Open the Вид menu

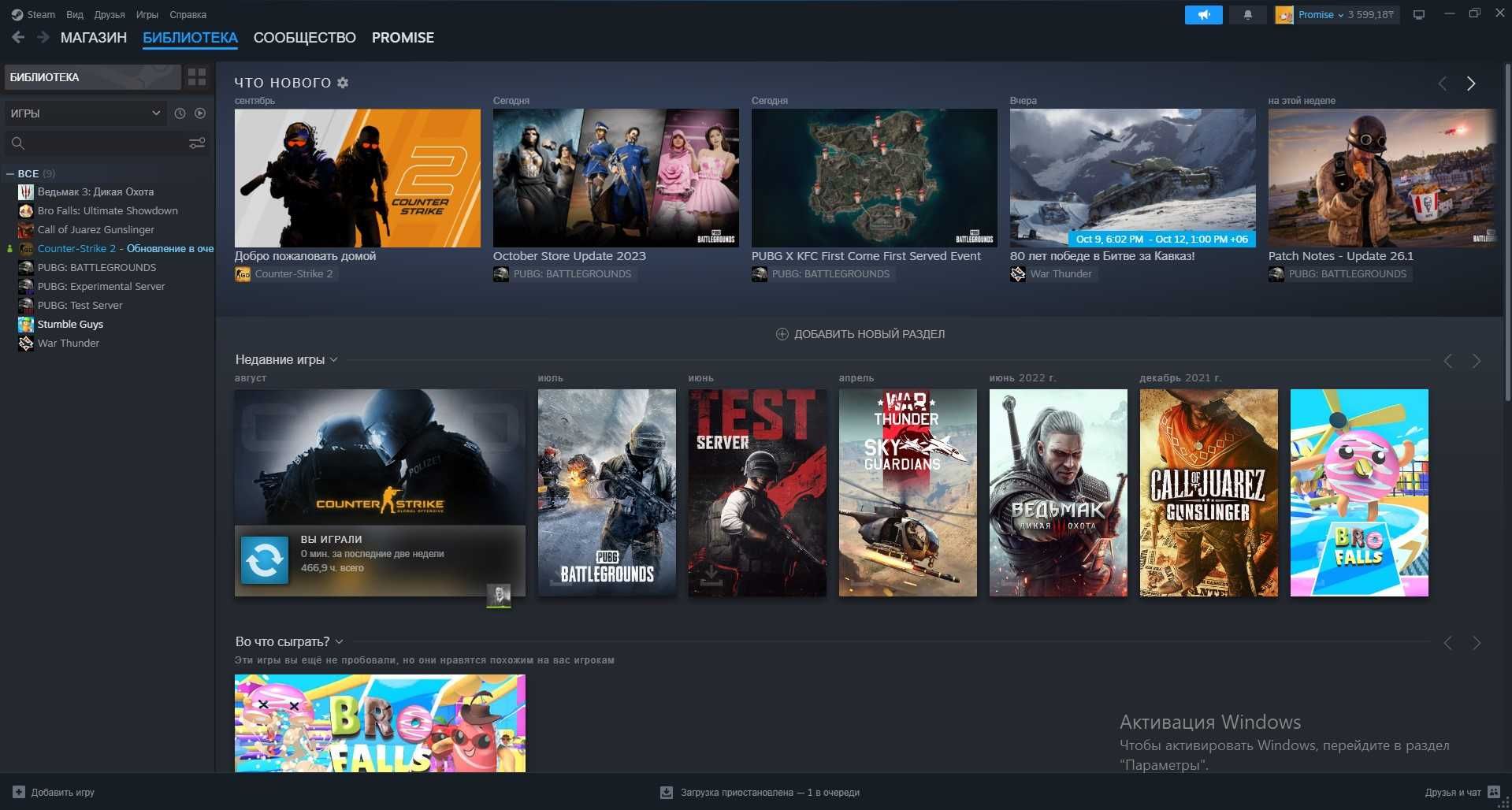(75, 14)
